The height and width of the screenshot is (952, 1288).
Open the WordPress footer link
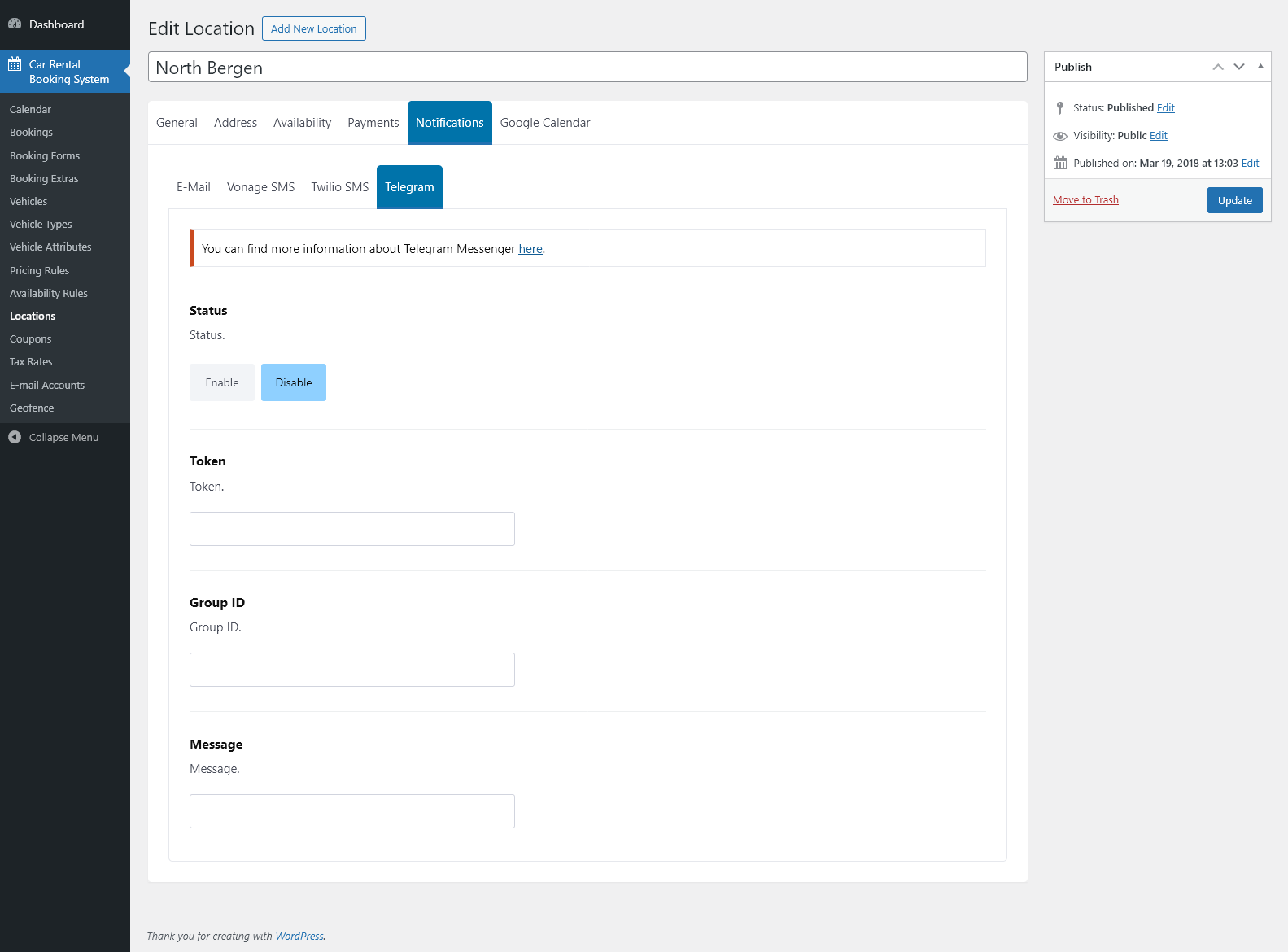pos(299,937)
